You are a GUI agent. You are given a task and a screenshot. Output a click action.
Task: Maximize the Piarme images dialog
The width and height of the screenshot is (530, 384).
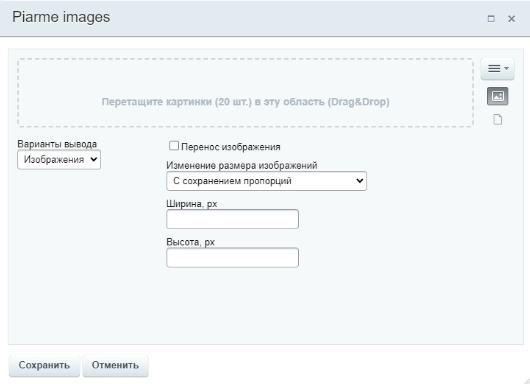click(491, 19)
